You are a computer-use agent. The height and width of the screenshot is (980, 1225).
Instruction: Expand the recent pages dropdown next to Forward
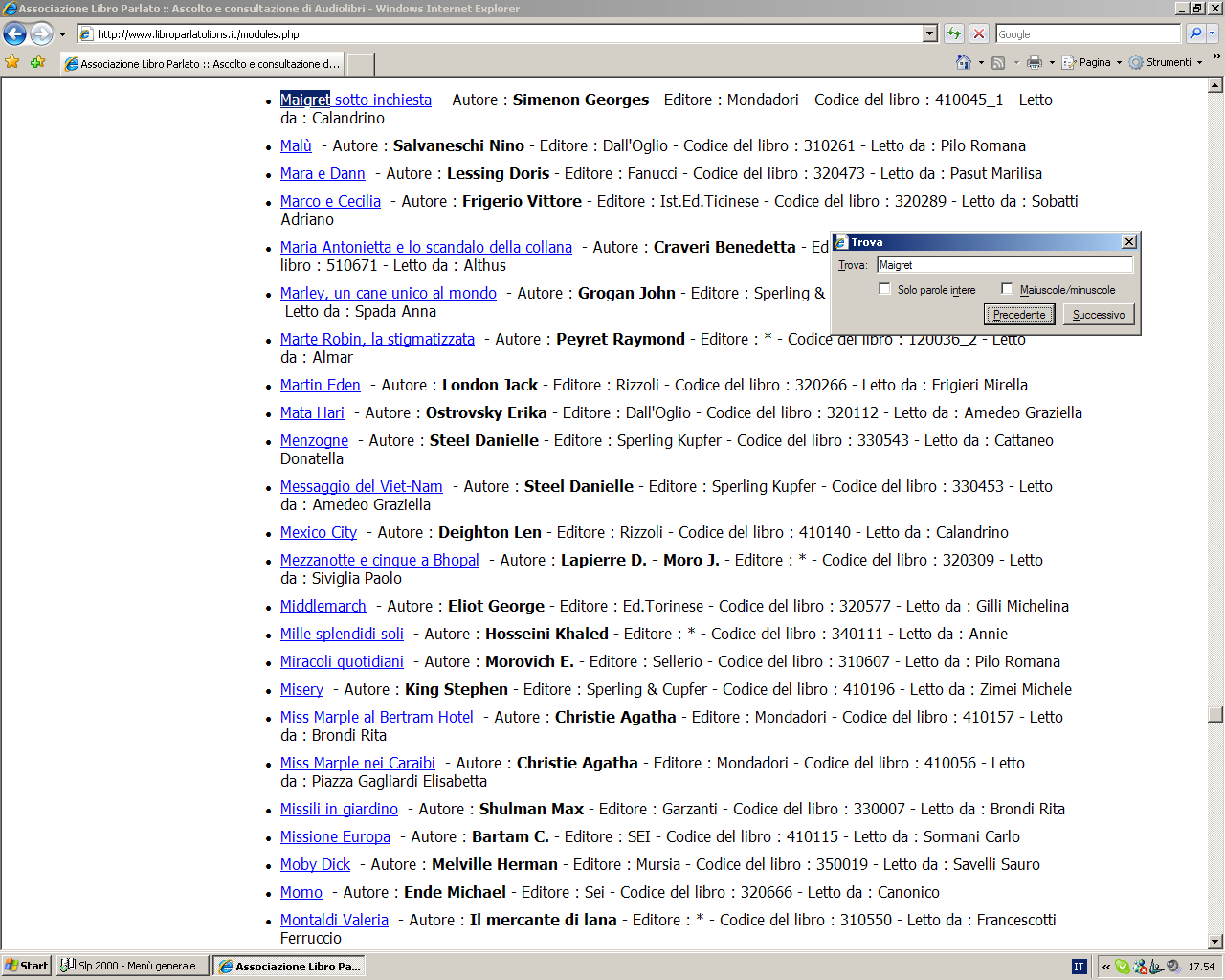tap(63, 34)
